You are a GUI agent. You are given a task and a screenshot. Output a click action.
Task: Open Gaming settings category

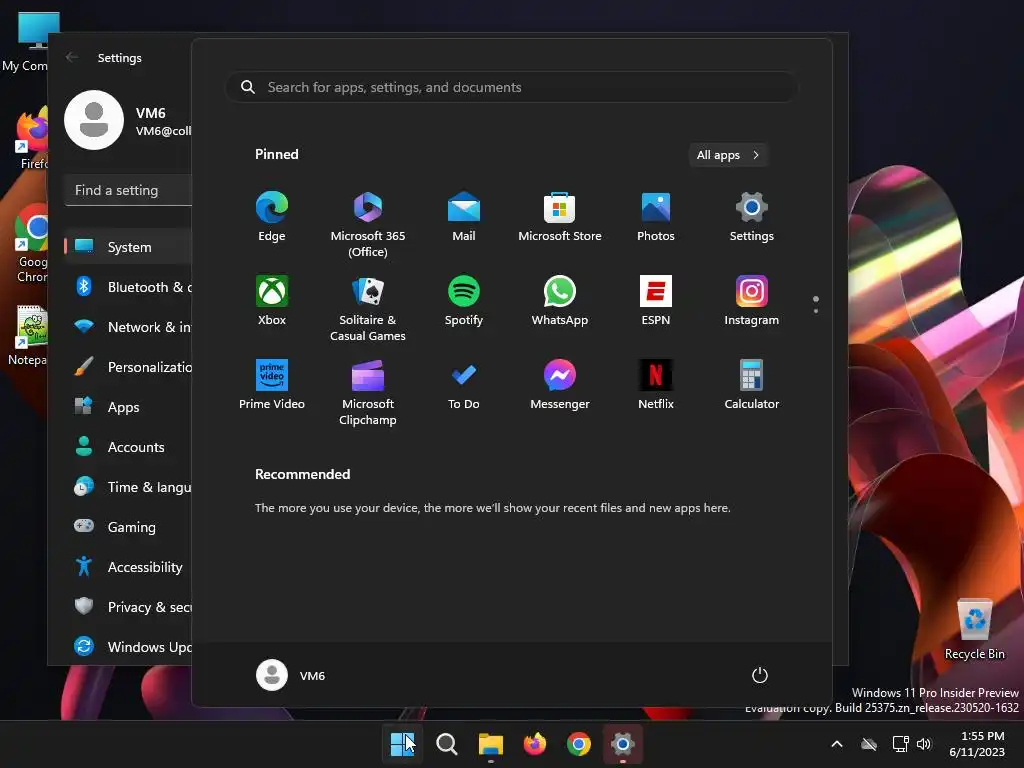(x=129, y=526)
